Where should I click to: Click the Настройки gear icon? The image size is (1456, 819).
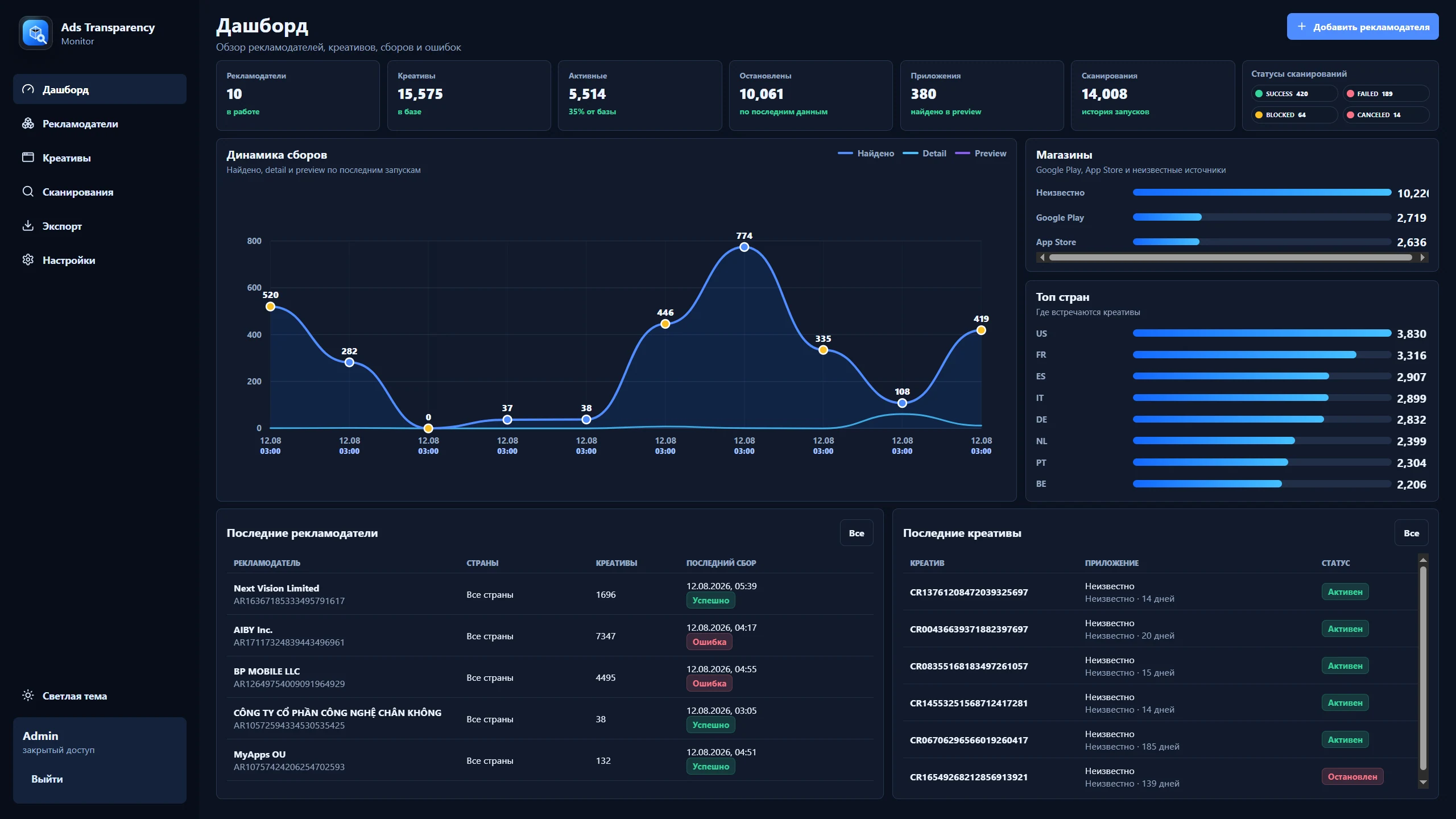pos(28,260)
